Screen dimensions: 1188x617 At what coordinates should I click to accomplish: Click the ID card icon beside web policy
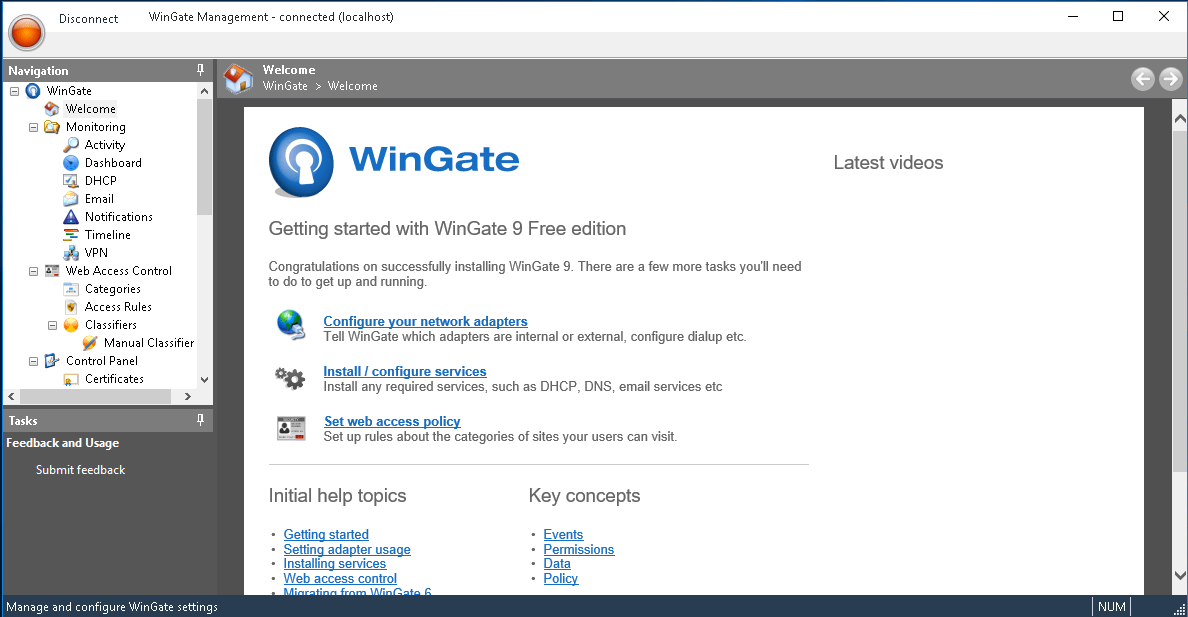(x=291, y=428)
